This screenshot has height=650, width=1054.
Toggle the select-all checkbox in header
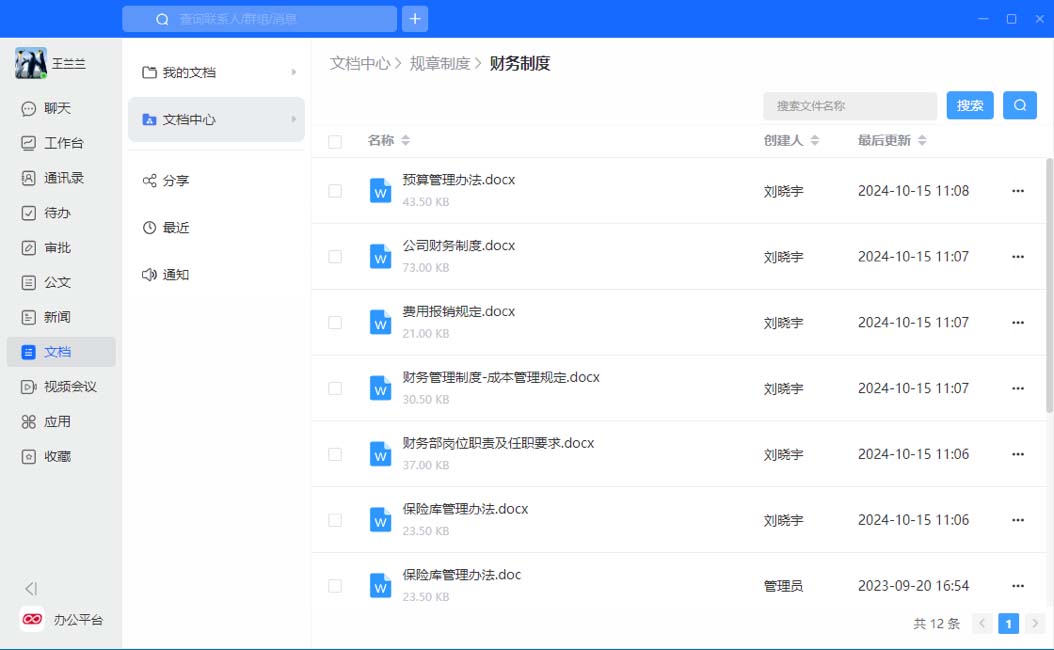click(335, 142)
